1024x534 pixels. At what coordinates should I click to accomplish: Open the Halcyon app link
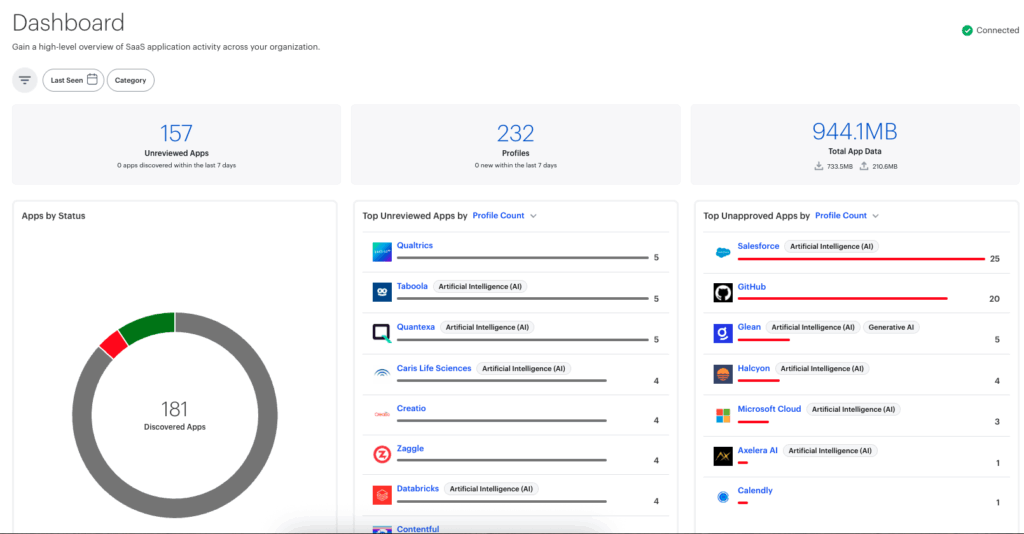pyautogui.click(x=754, y=368)
